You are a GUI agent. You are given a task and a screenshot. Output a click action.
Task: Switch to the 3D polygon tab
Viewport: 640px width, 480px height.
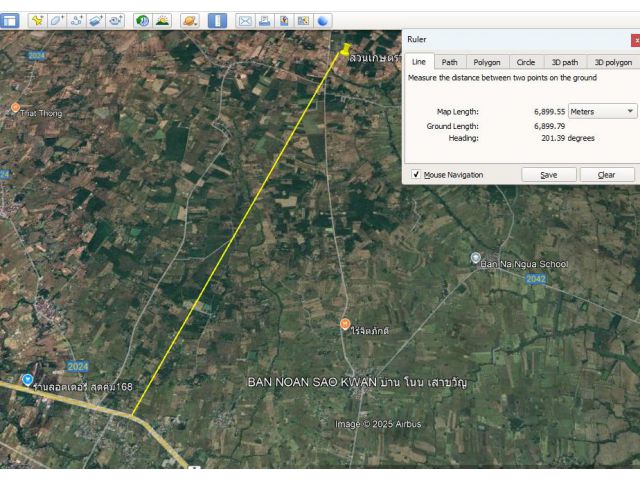(x=613, y=62)
